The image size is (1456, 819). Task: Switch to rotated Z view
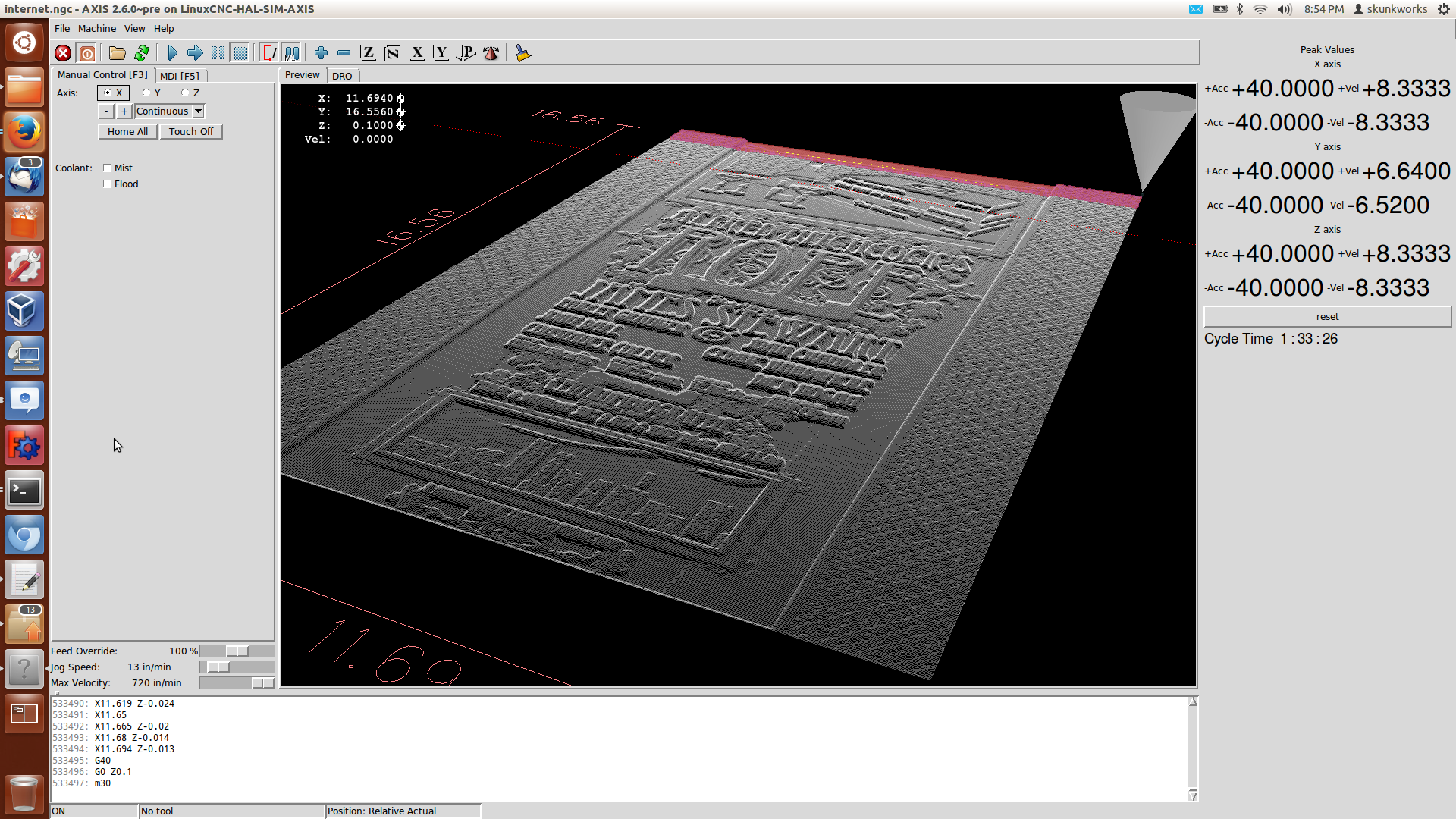[x=391, y=53]
